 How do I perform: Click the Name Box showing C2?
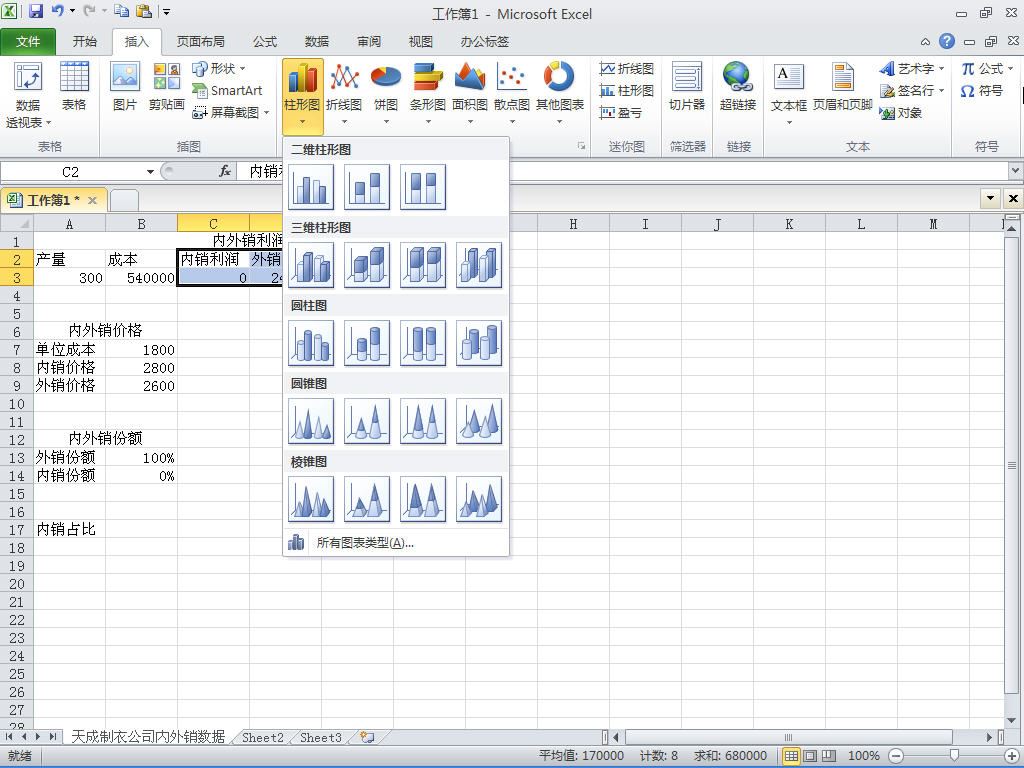coord(71,172)
